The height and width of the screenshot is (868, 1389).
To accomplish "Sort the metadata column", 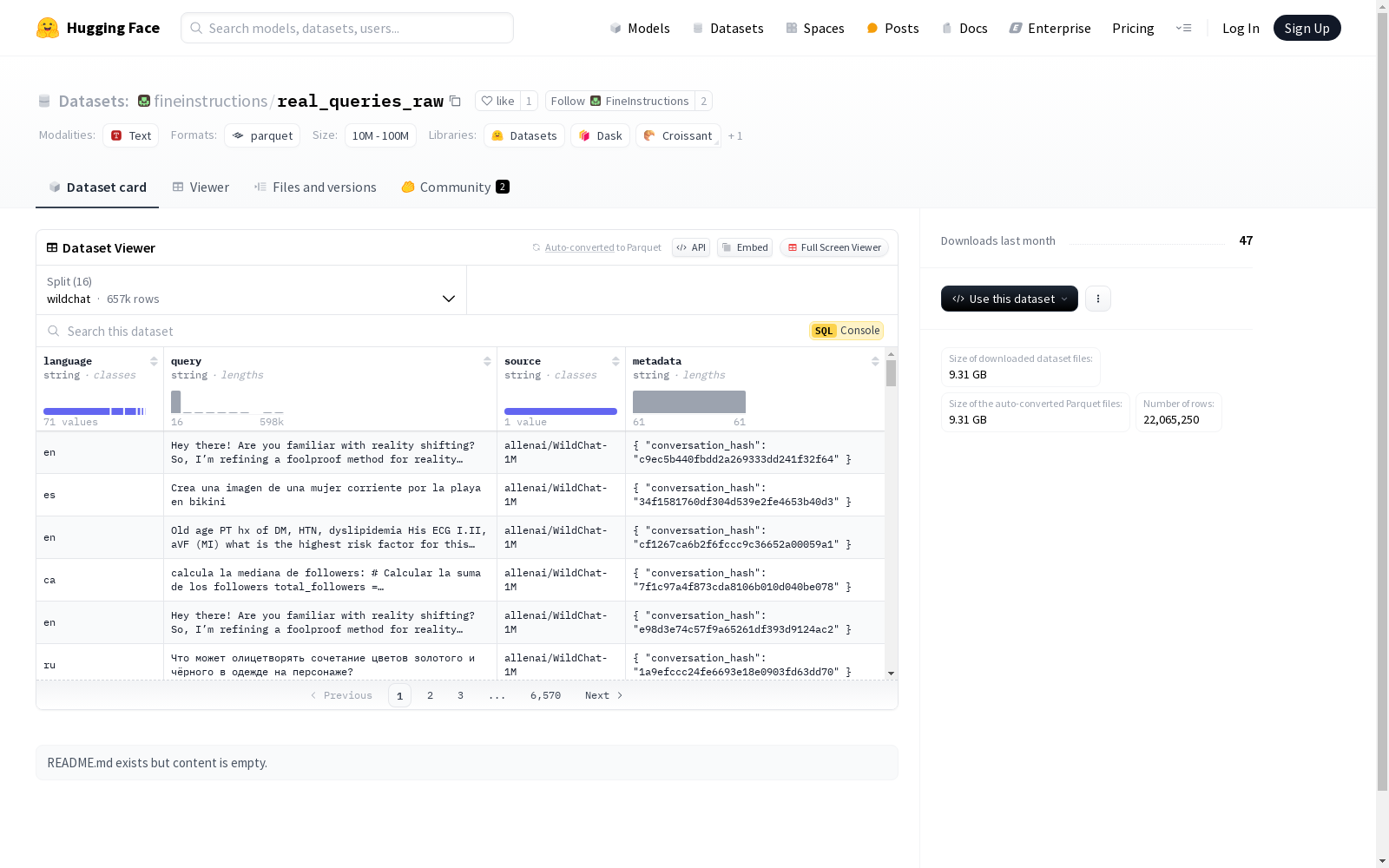I will pos(875,361).
